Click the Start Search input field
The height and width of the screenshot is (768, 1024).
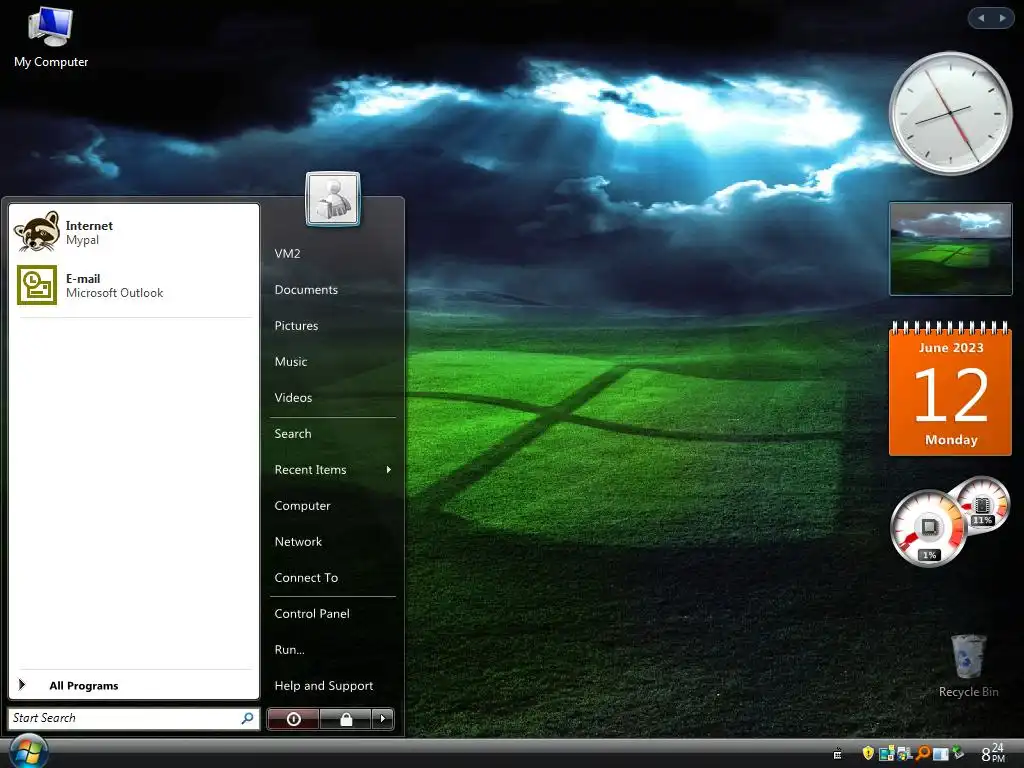point(134,718)
